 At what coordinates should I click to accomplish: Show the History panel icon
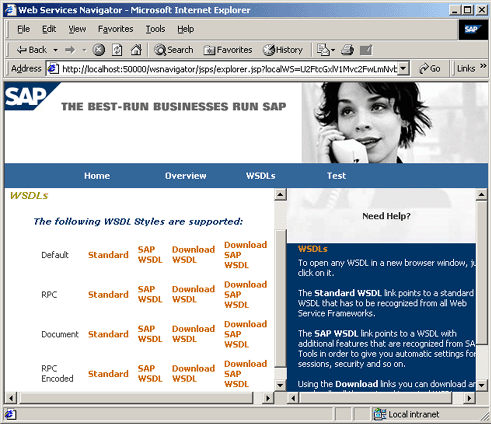coord(283,50)
